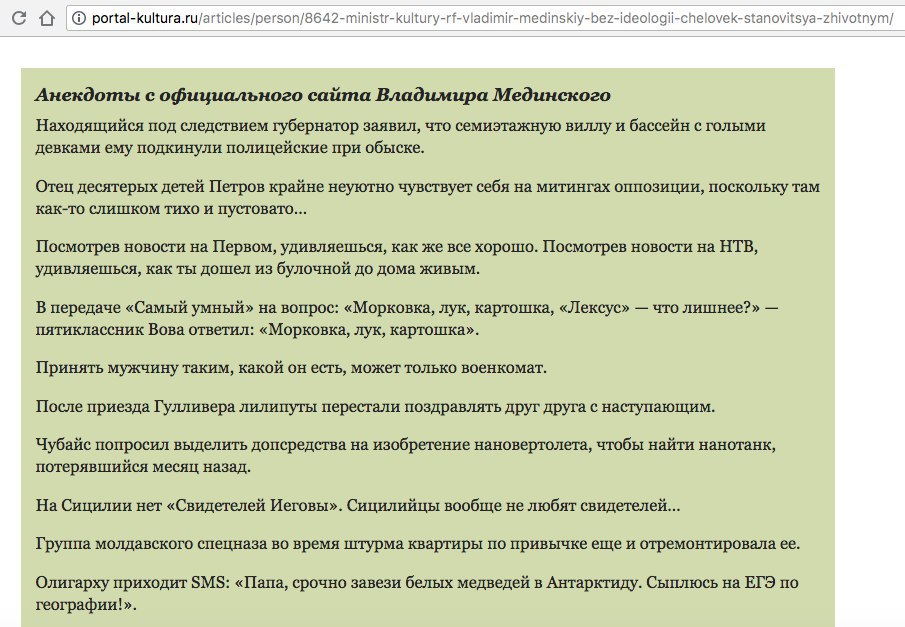
Task: Click the joke starting 'Олигарху приходит SMS'
Action: coord(417,594)
